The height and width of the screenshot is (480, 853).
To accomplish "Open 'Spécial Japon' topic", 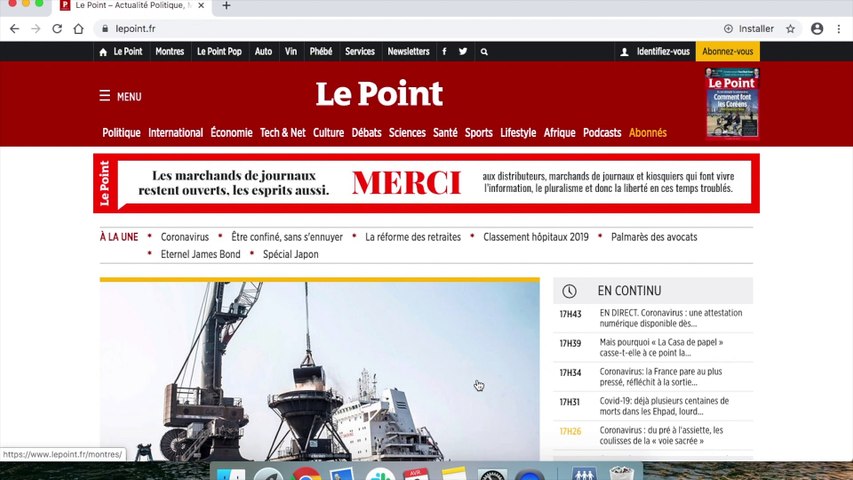I will [x=290, y=254].
